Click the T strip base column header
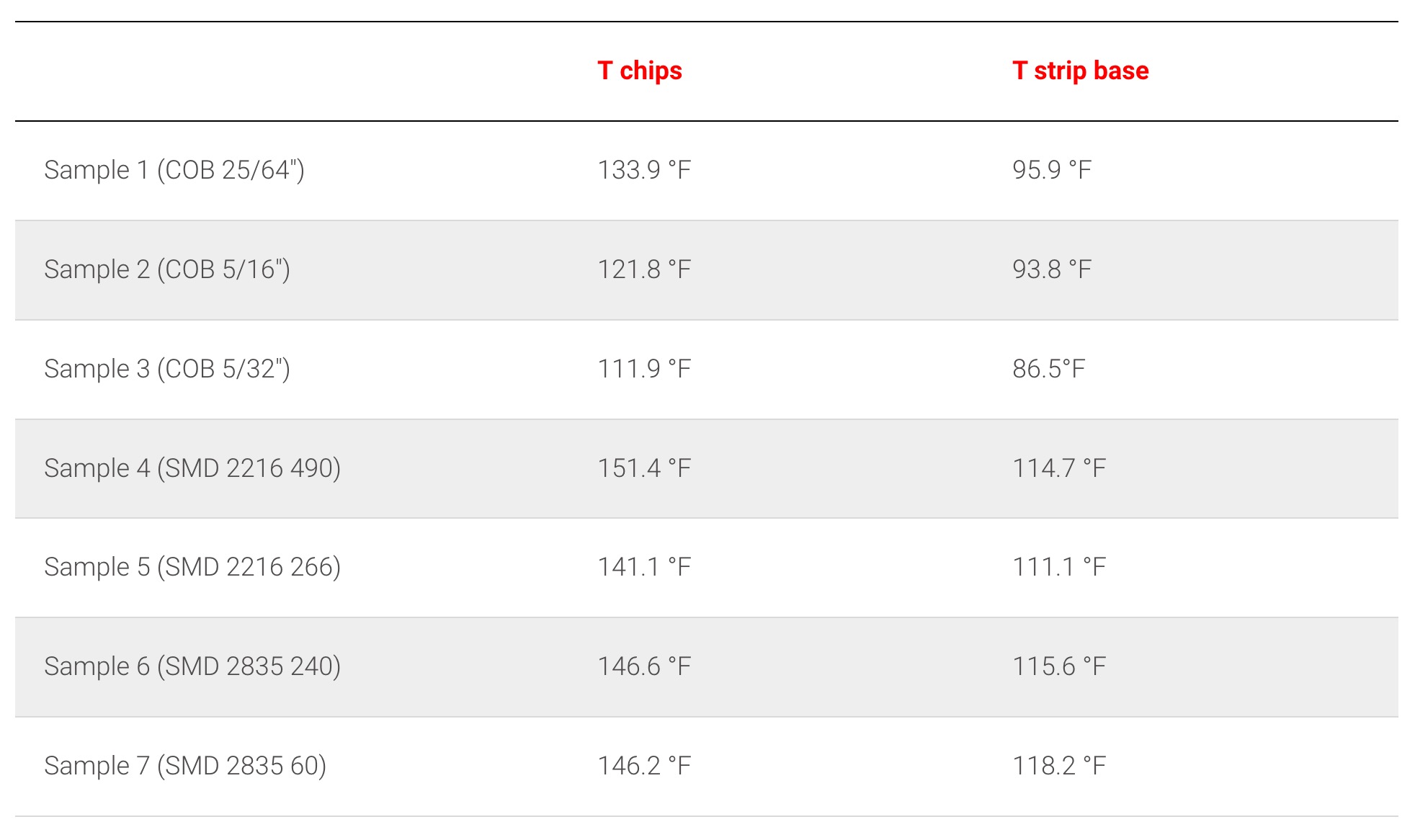The image size is (1415, 840). (1080, 71)
